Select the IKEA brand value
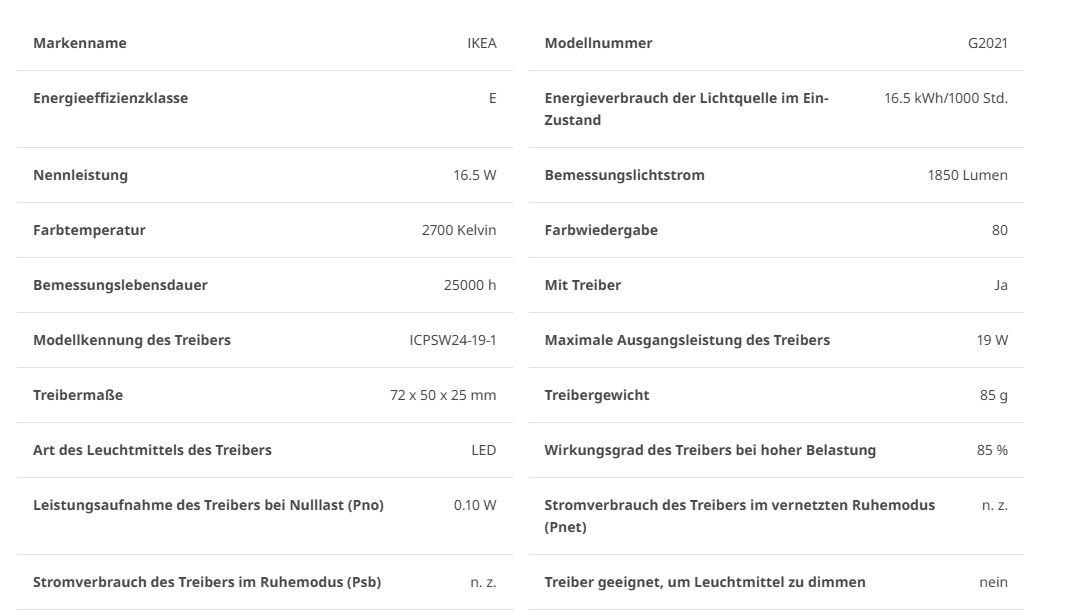1067x611 pixels. pos(482,43)
